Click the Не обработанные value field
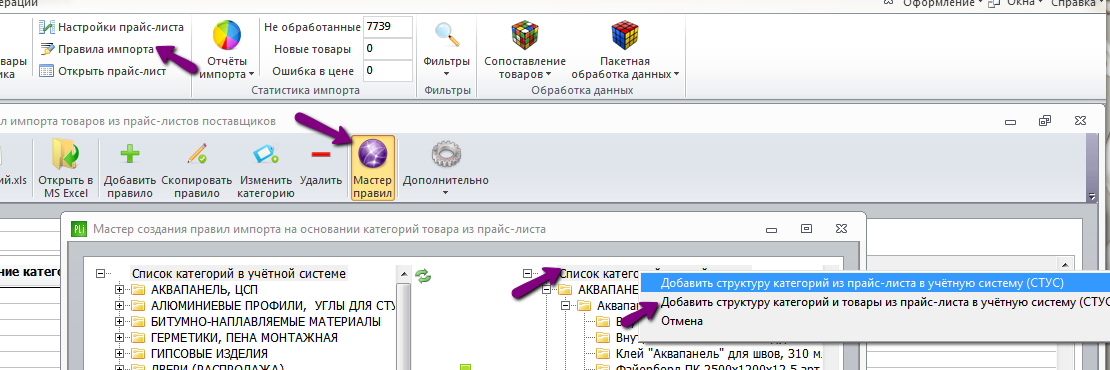The height and width of the screenshot is (370, 1110). tap(387, 28)
